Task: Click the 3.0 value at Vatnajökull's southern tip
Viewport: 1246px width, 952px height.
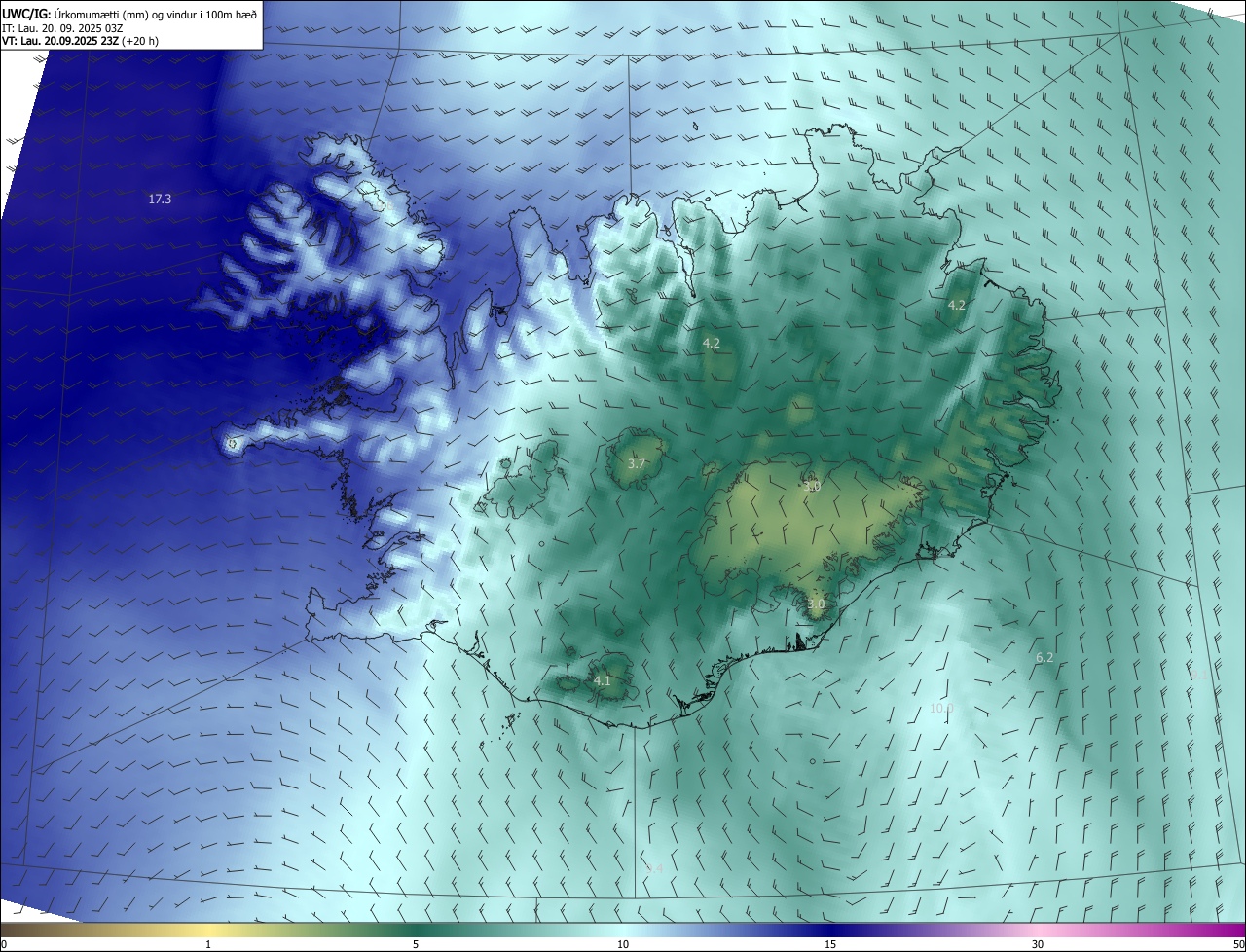Action: coord(816,604)
